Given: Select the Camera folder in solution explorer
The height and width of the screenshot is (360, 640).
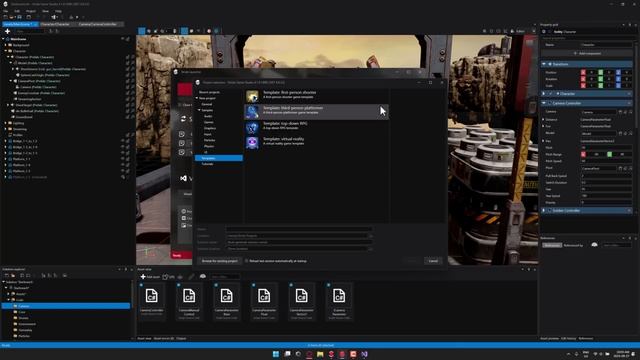Looking at the screenshot, I should 66,306.
